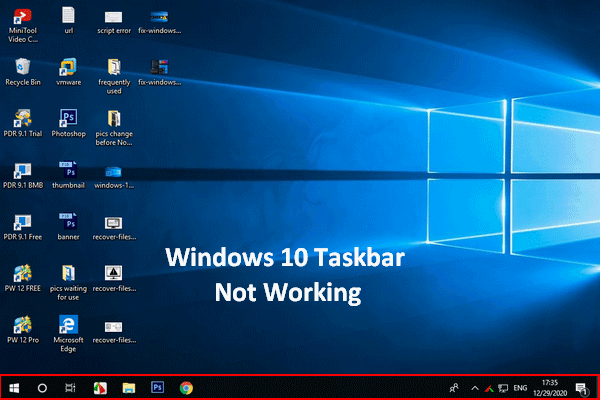Expand hidden system tray icons chevron
The height and width of the screenshot is (400, 600).
(x=476, y=387)
